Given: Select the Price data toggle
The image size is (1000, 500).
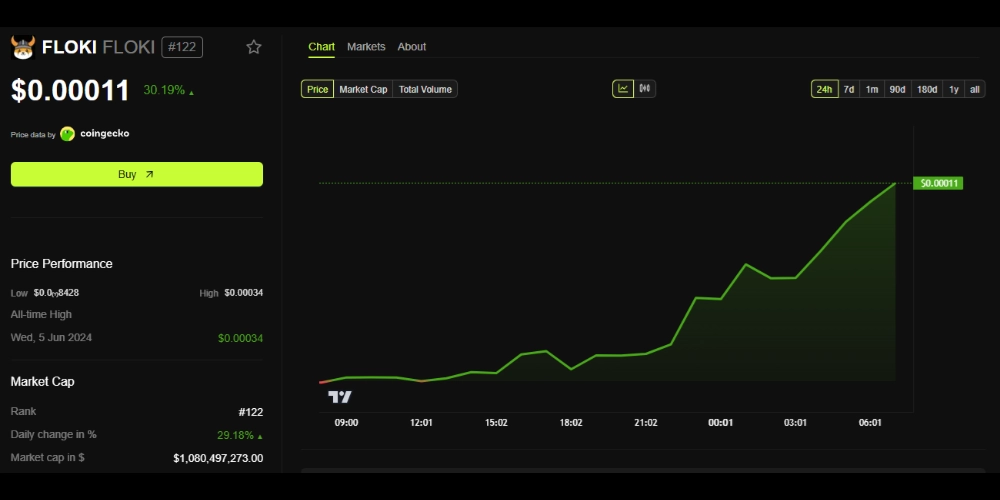Looking at the screenshot, I should coord(317,90).
